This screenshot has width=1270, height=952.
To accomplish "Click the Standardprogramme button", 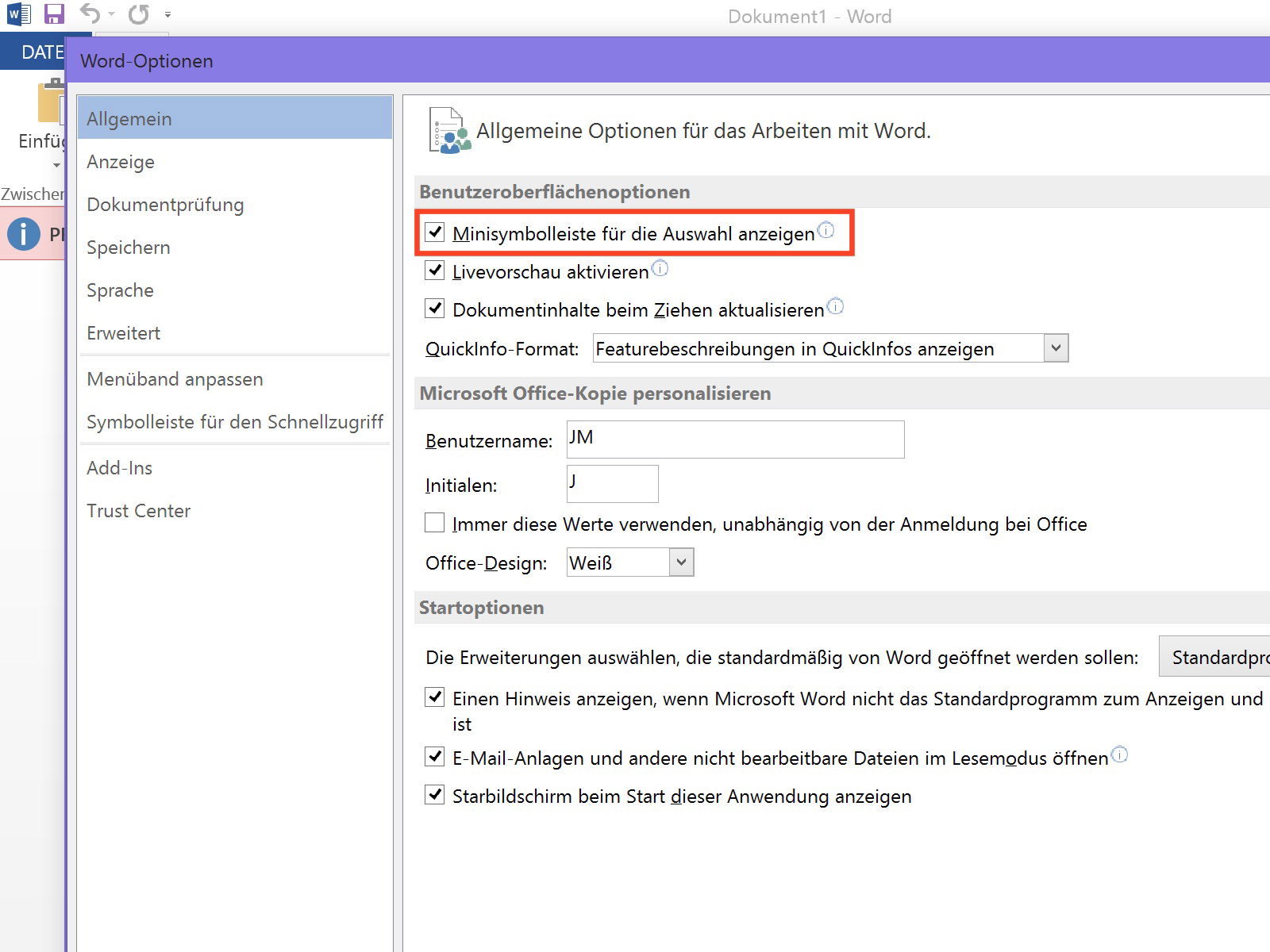I will coord(1214,657).
